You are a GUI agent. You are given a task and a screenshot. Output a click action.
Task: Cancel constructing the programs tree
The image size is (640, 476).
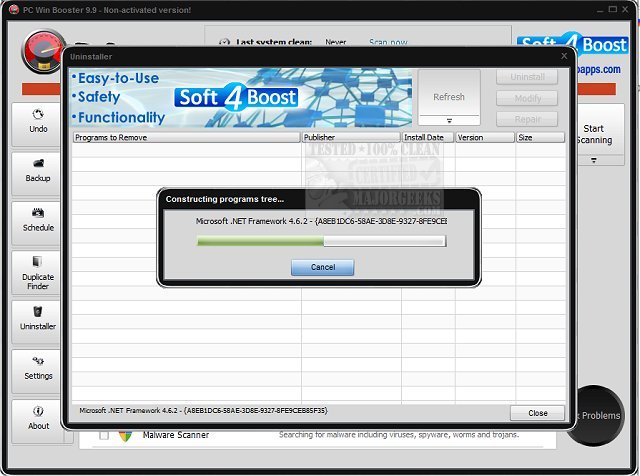322,267
